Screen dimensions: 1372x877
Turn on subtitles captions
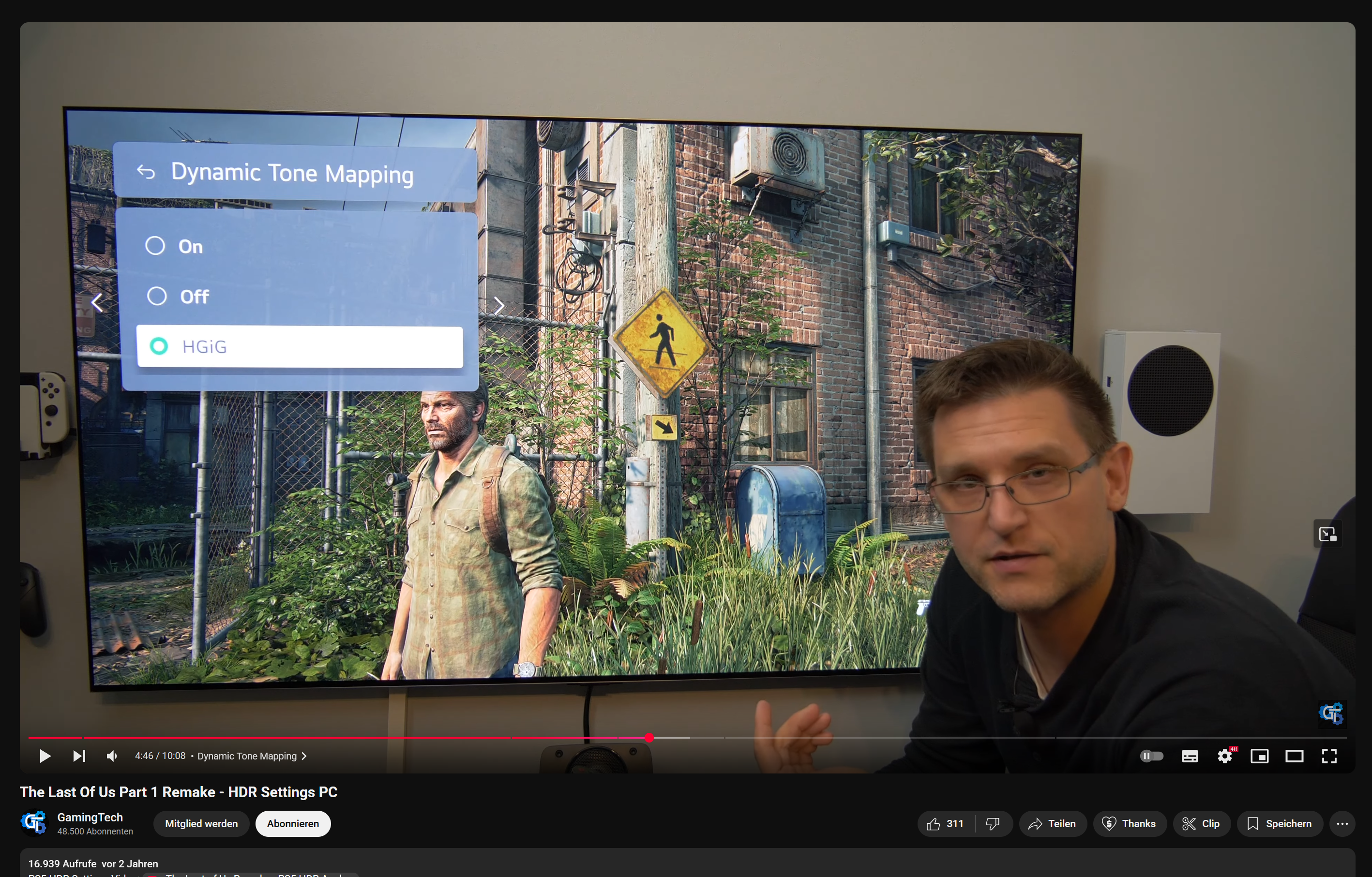(x=1190, y=756)
